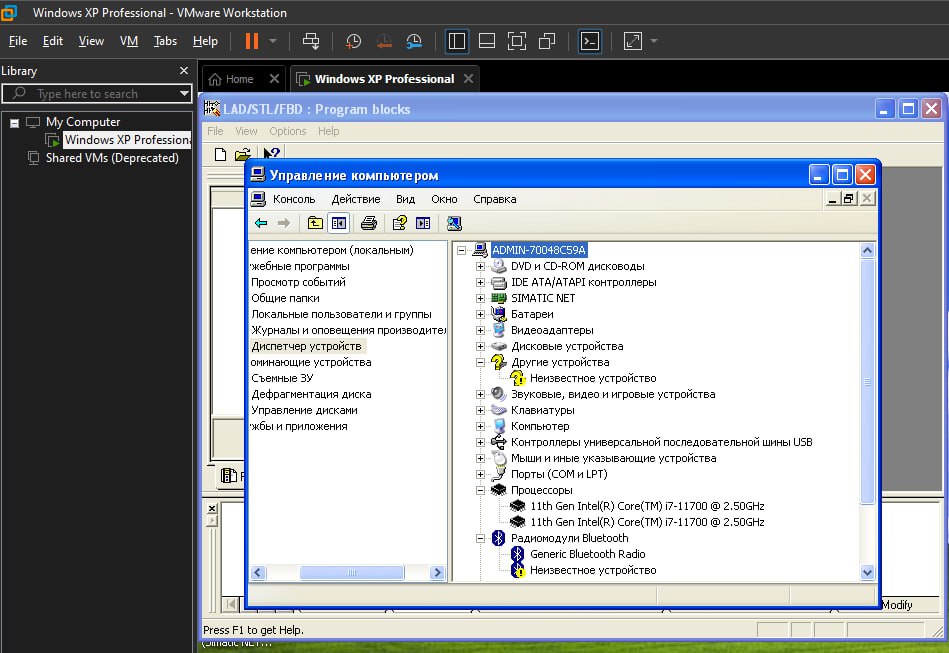
Task: Open the VMware File menu
Action: (18, 41)
